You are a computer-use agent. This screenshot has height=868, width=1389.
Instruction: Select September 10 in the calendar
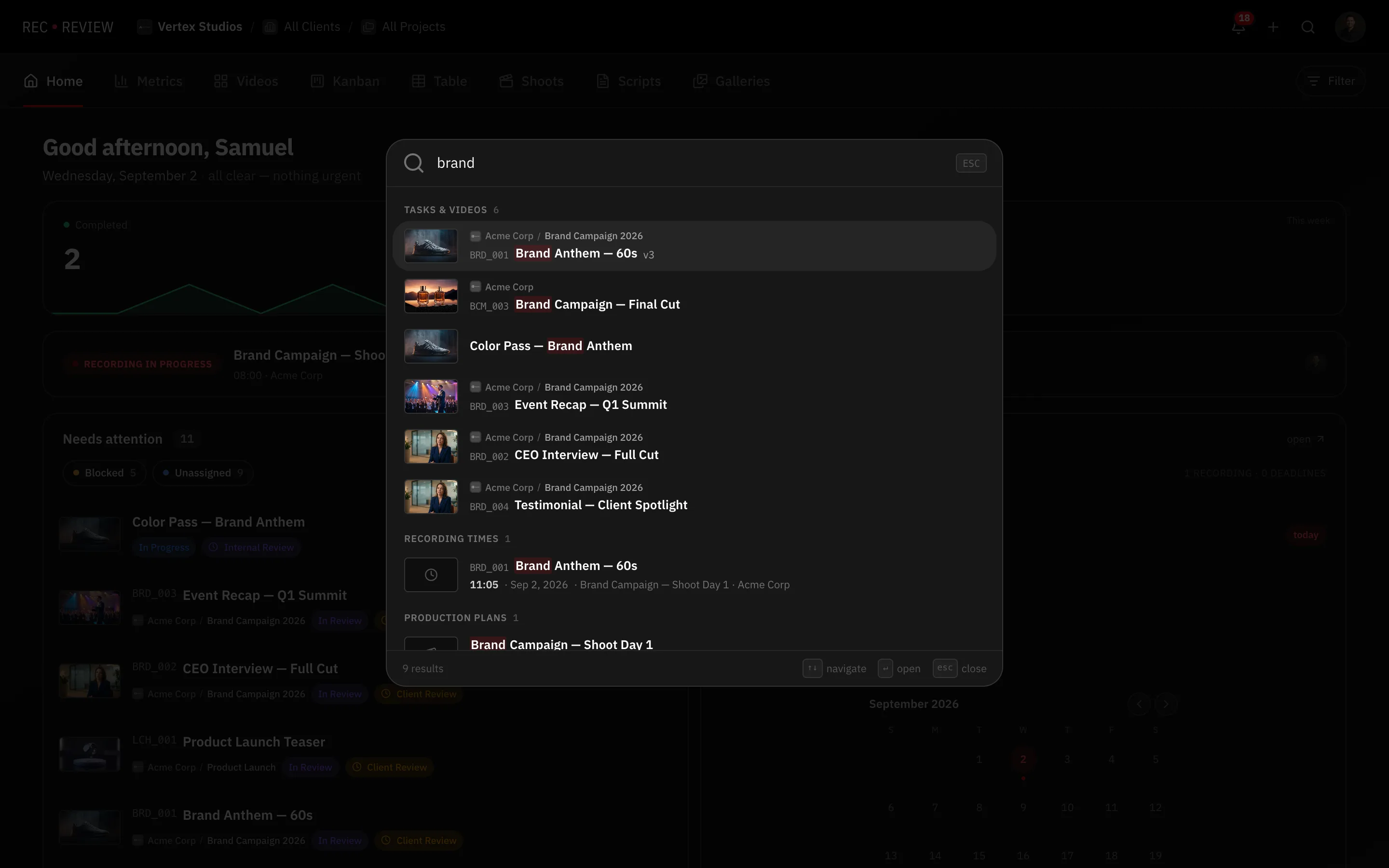1067,808
